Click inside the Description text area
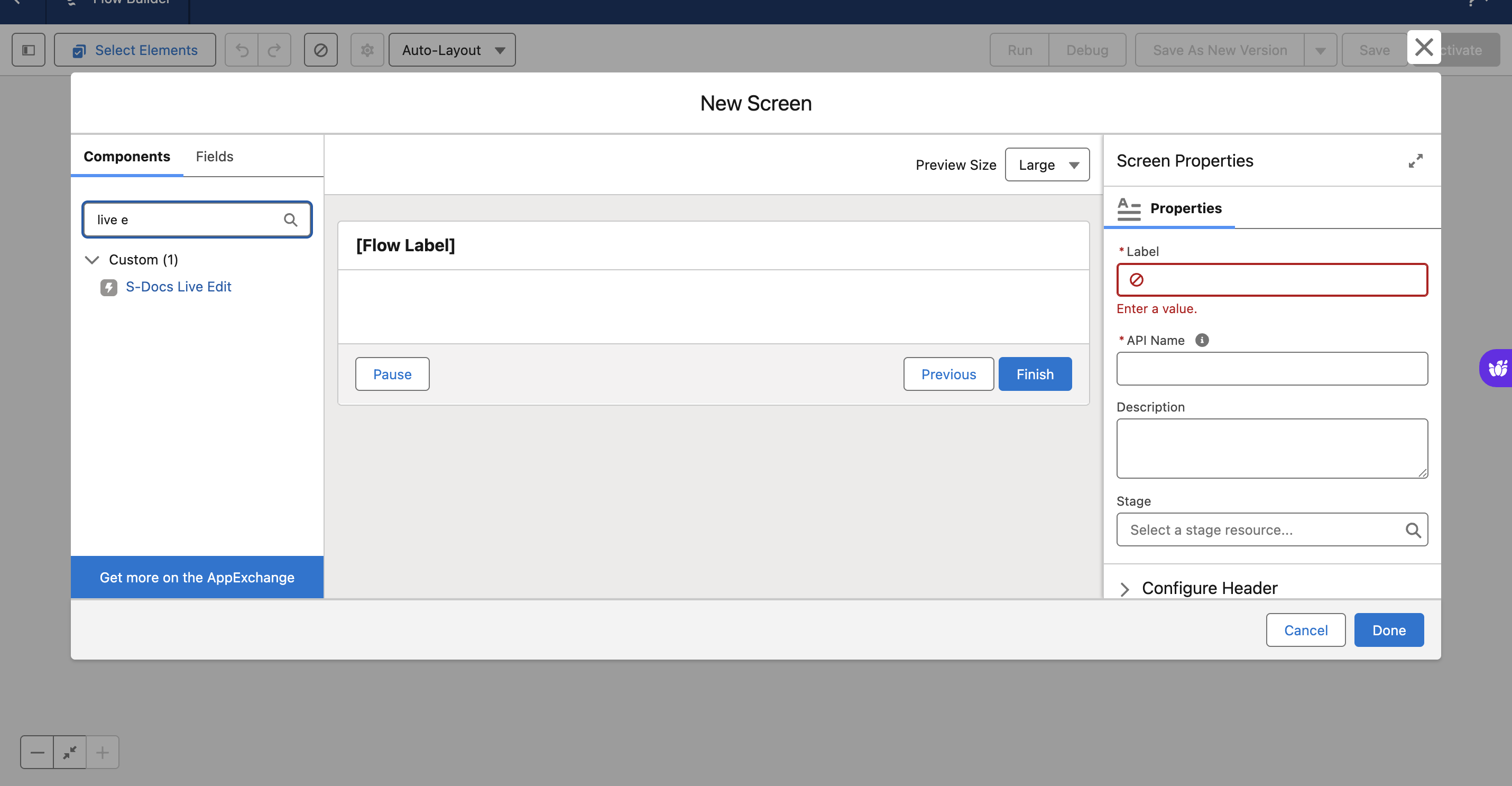 click(1271, 448)
